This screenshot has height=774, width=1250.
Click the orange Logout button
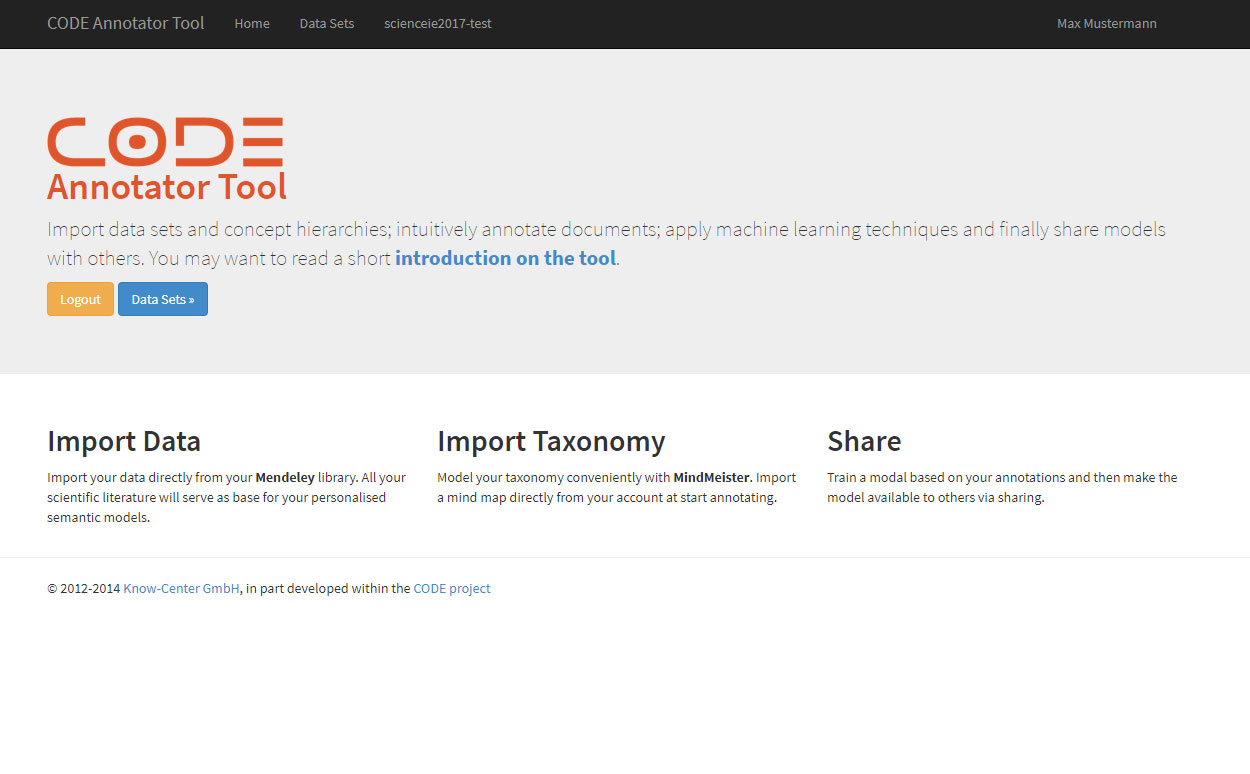pos(80,299)
